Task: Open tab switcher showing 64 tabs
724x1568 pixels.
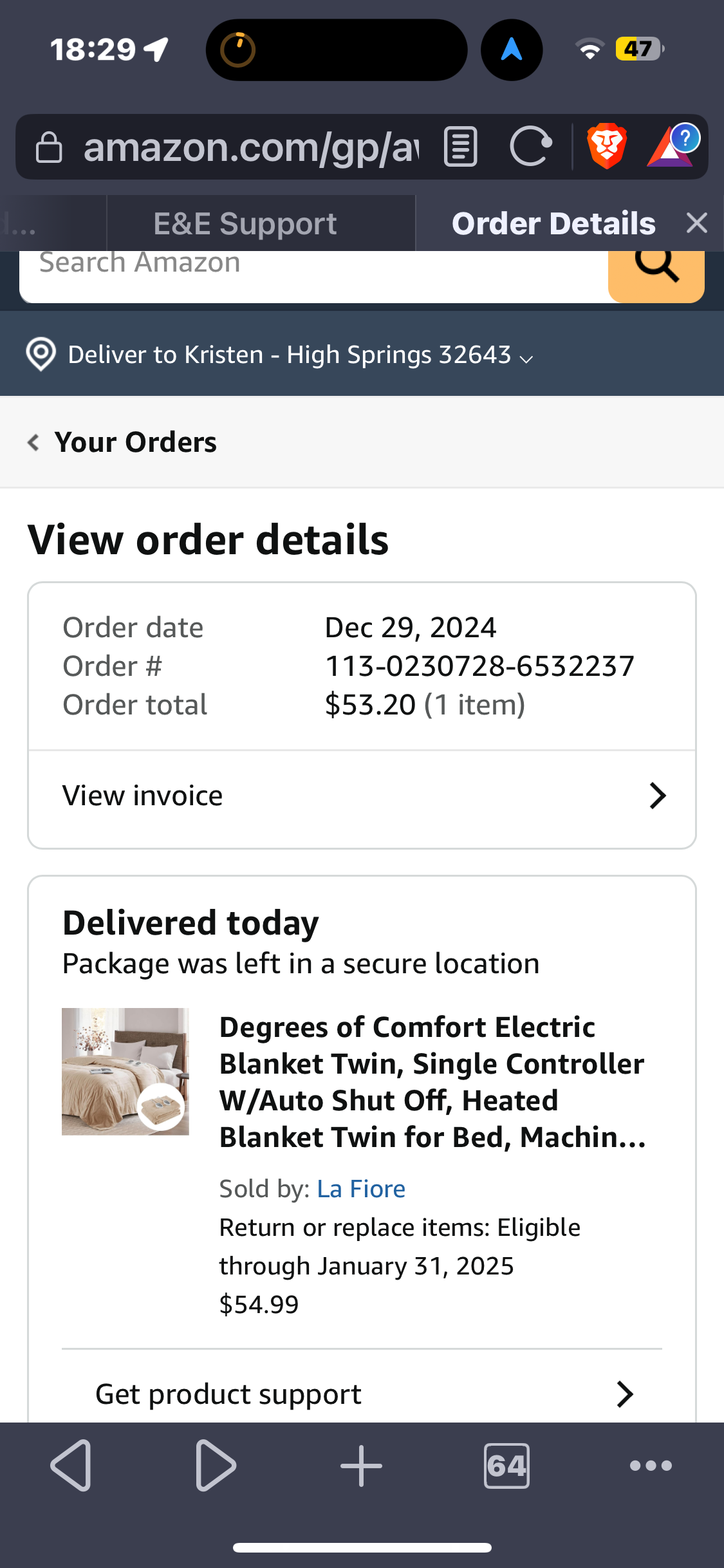Action: coord(506,1466)
